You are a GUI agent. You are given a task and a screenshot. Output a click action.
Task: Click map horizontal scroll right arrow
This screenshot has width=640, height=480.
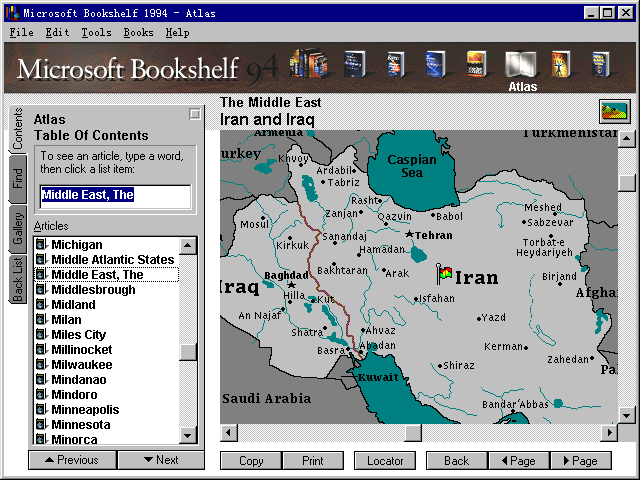click(x=609, y=433)
